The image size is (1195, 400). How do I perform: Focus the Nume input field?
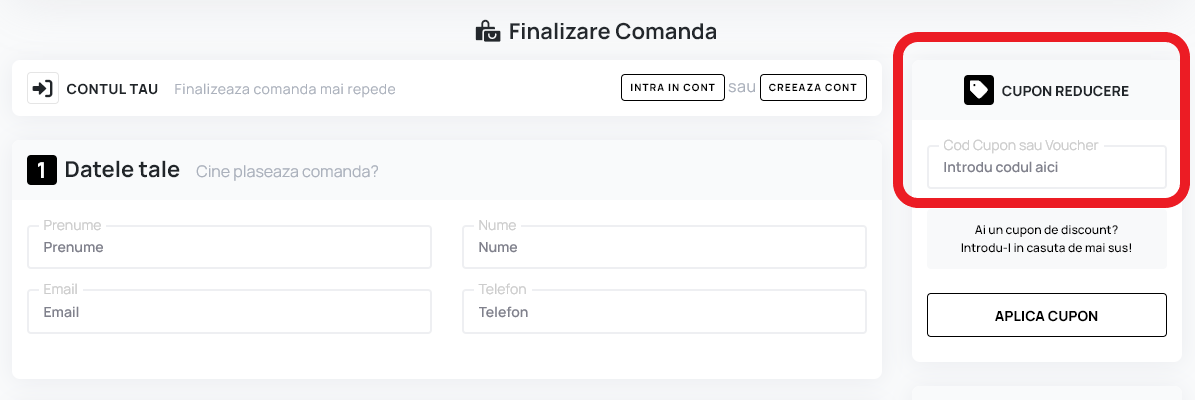pos(664,247)
